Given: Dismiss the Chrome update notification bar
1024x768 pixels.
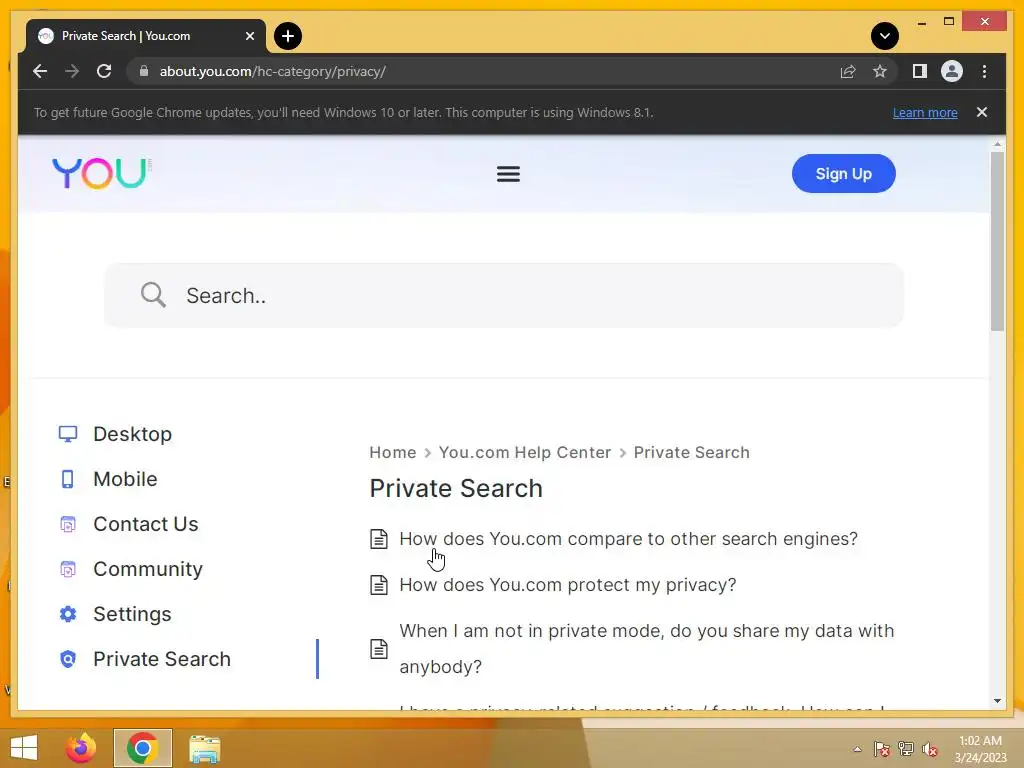Looking at the screenshot, I should 982,112.
